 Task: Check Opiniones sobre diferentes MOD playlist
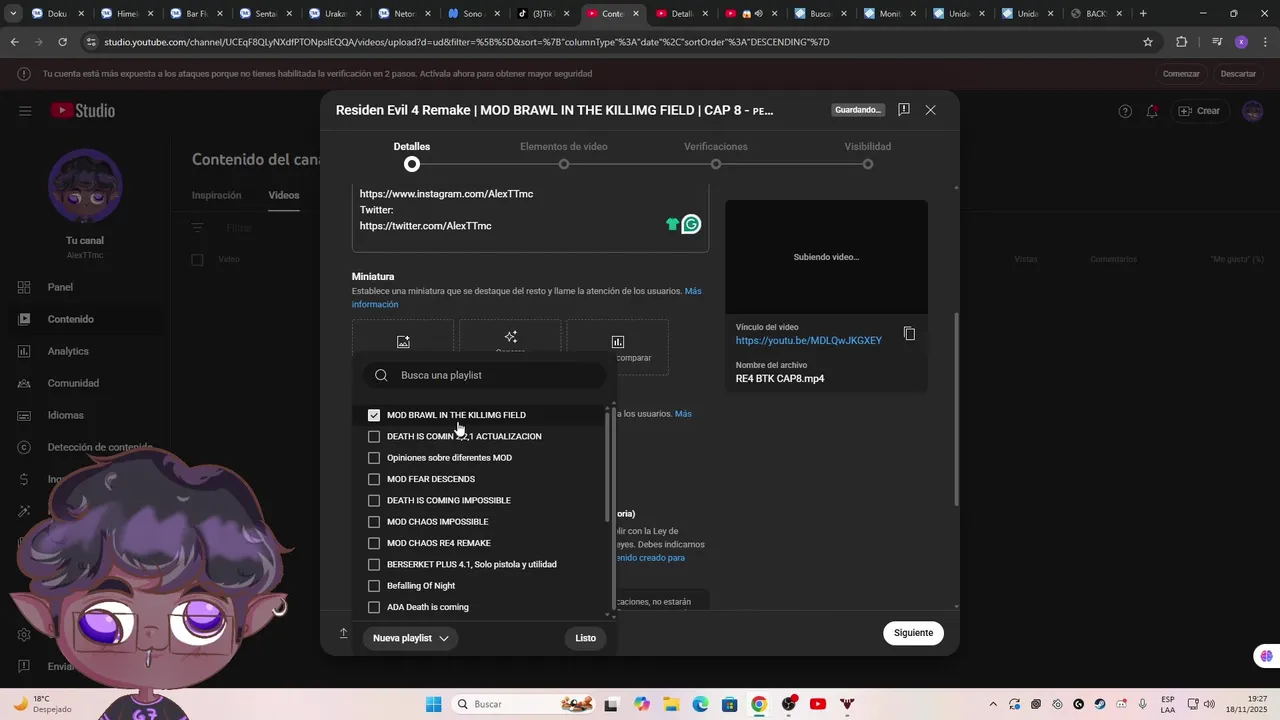pos(374,458)
